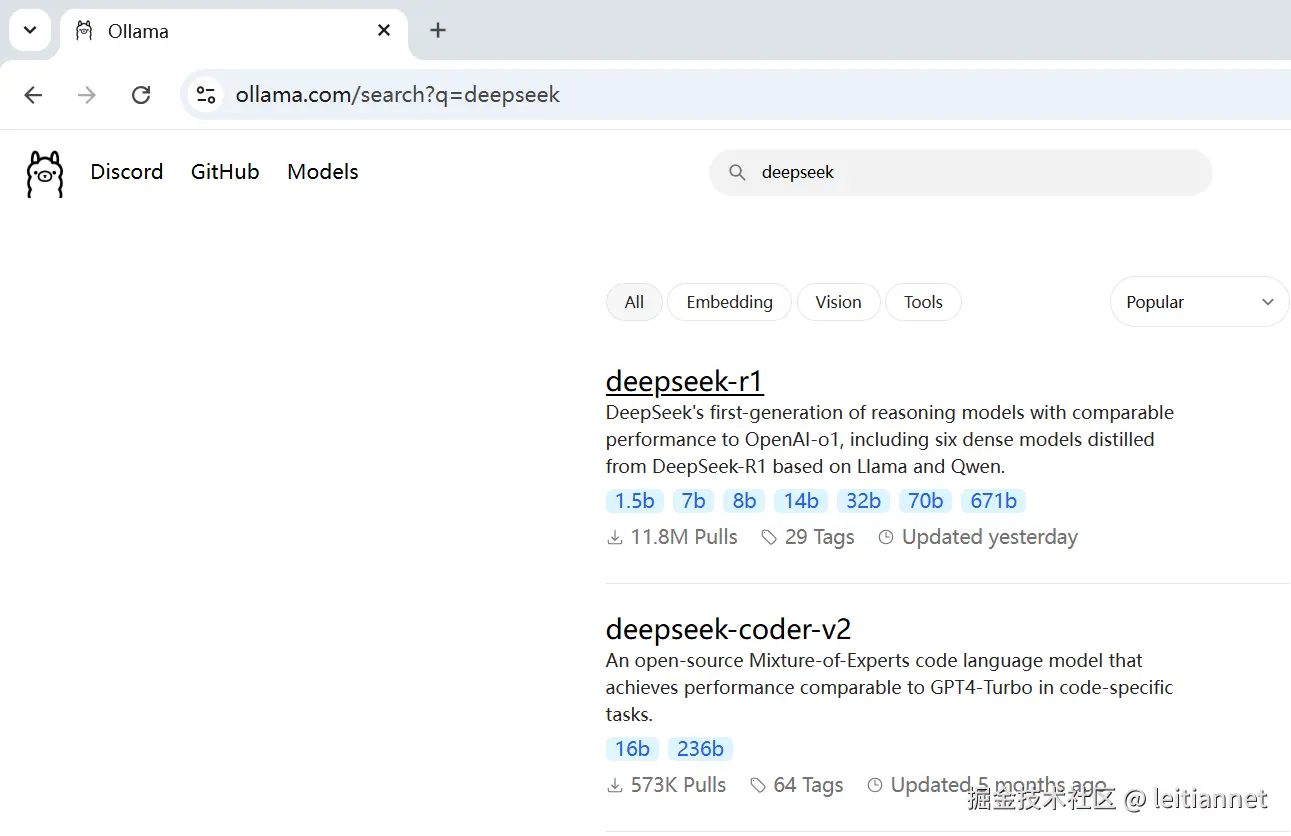Open site information icon in address bar

click(x=206, y=95)
